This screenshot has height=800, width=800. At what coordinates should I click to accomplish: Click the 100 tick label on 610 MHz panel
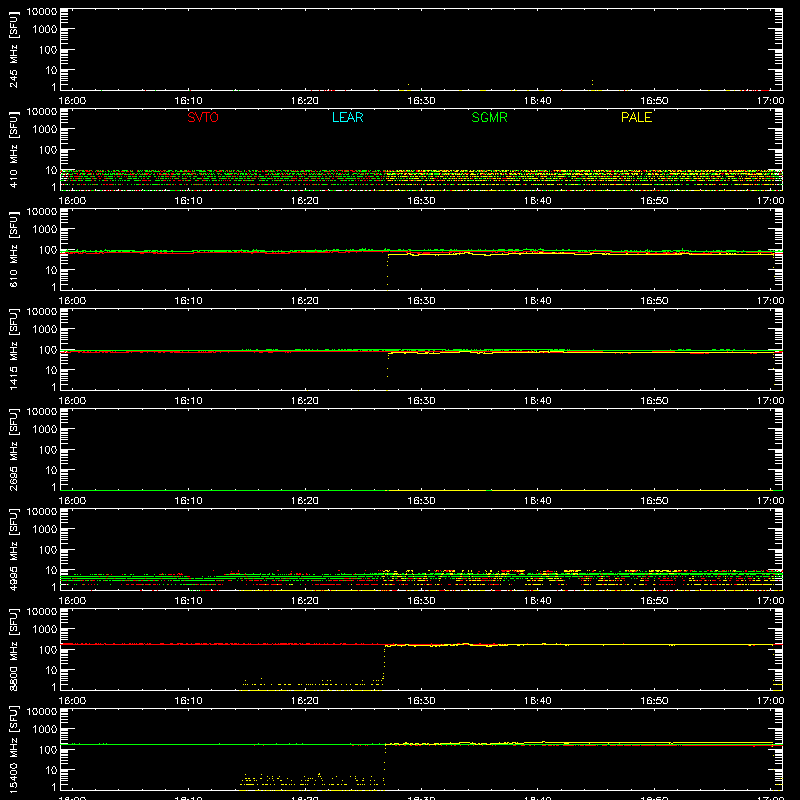pos(48,249)
